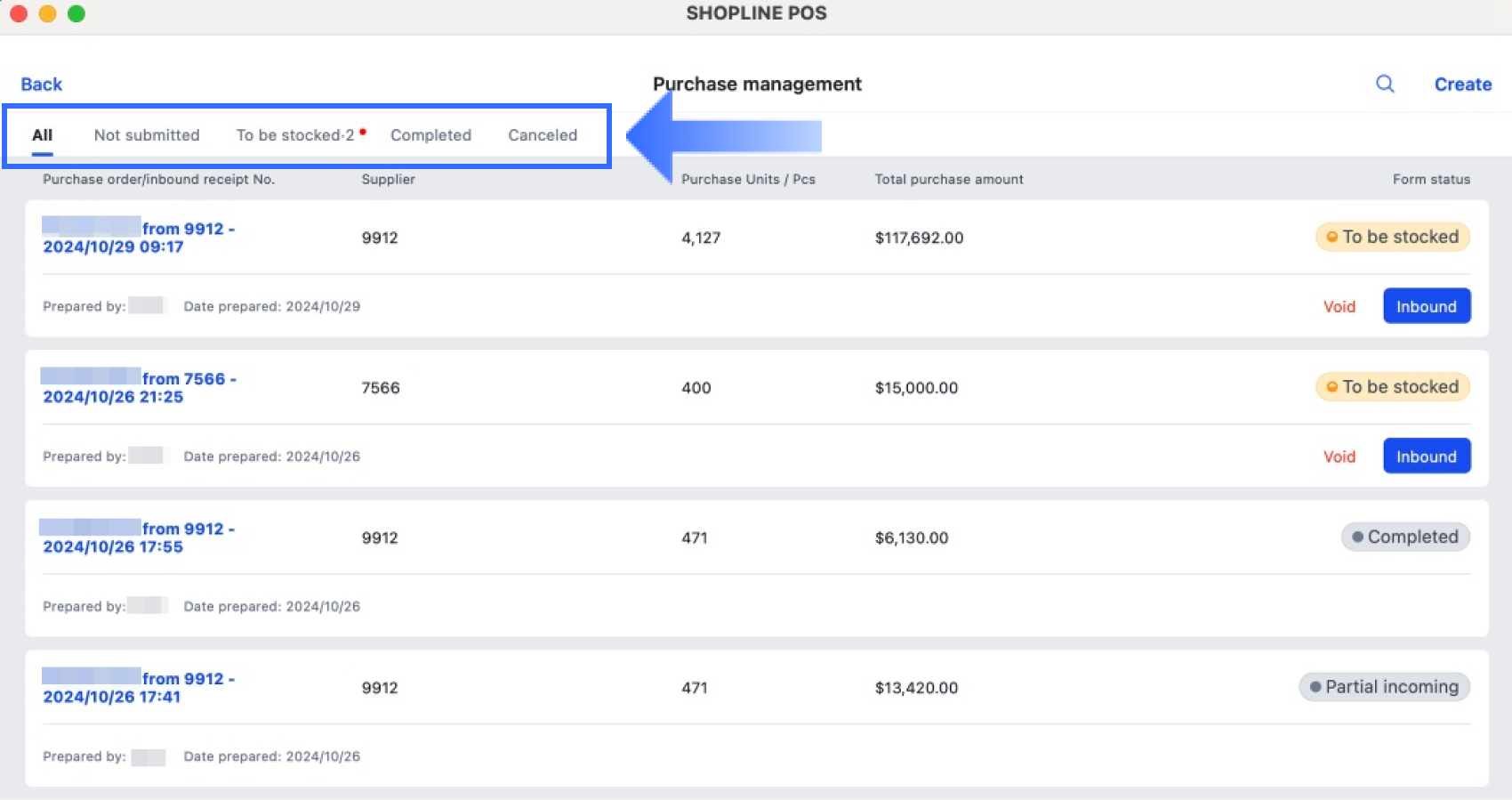This screenshot has height=800, width=1512.
Task: Select the All tab
Action: pyautogui.click(x=42, y=135)
